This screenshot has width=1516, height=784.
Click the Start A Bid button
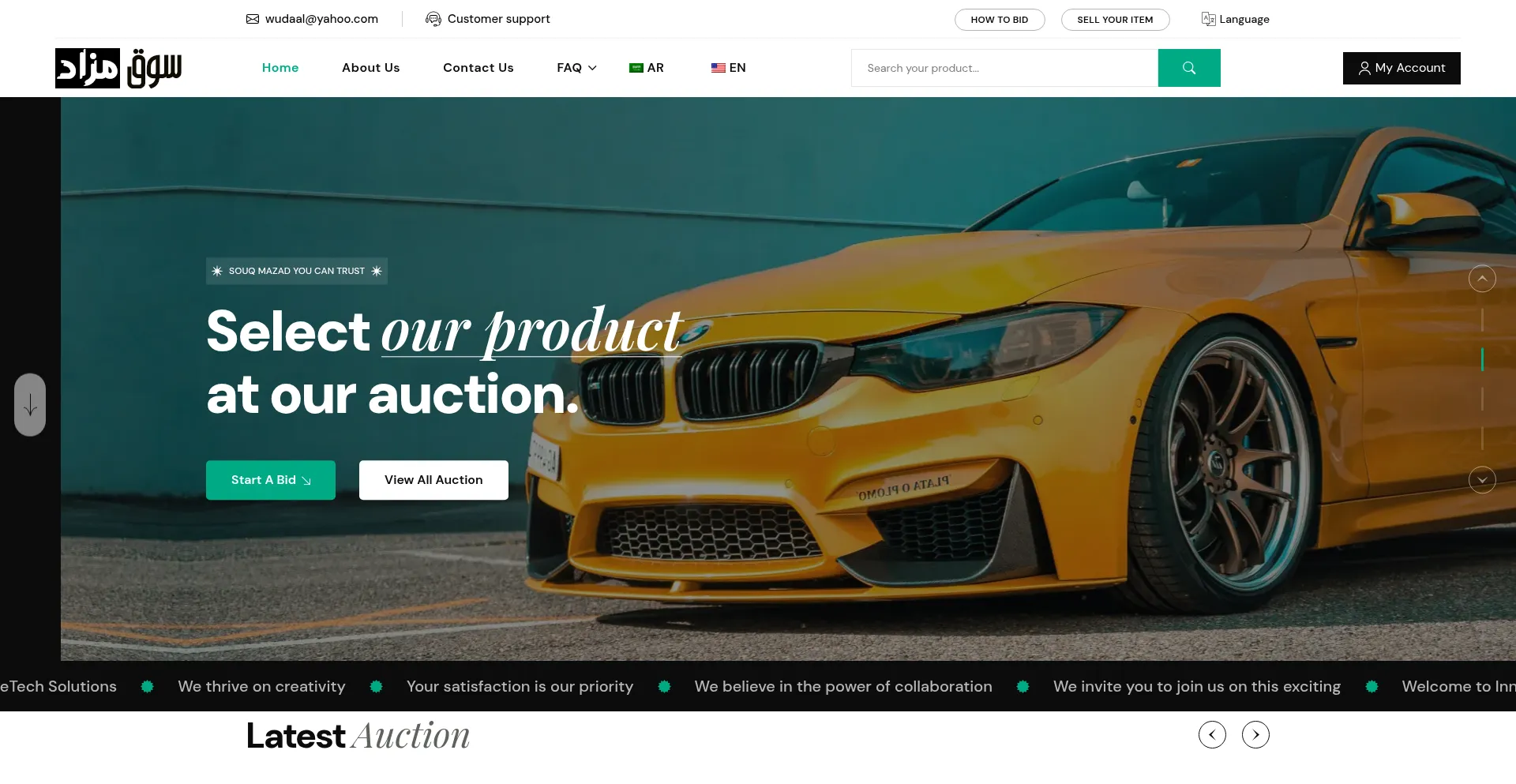[271, 480]
